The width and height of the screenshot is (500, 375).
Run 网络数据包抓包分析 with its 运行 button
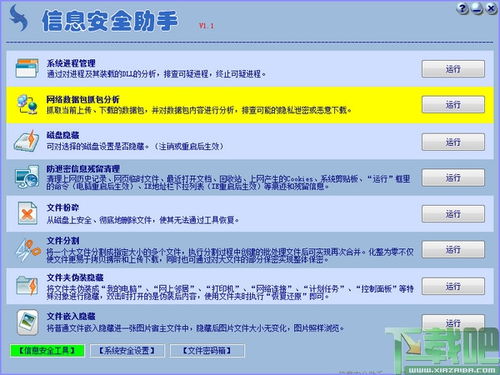tap(453, 105)
